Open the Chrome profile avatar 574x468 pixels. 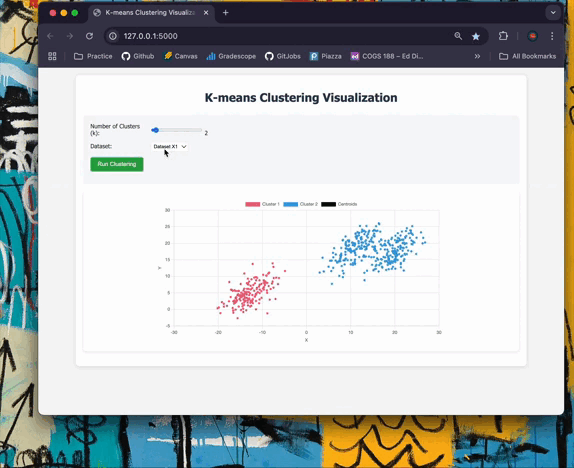point(532,36)
